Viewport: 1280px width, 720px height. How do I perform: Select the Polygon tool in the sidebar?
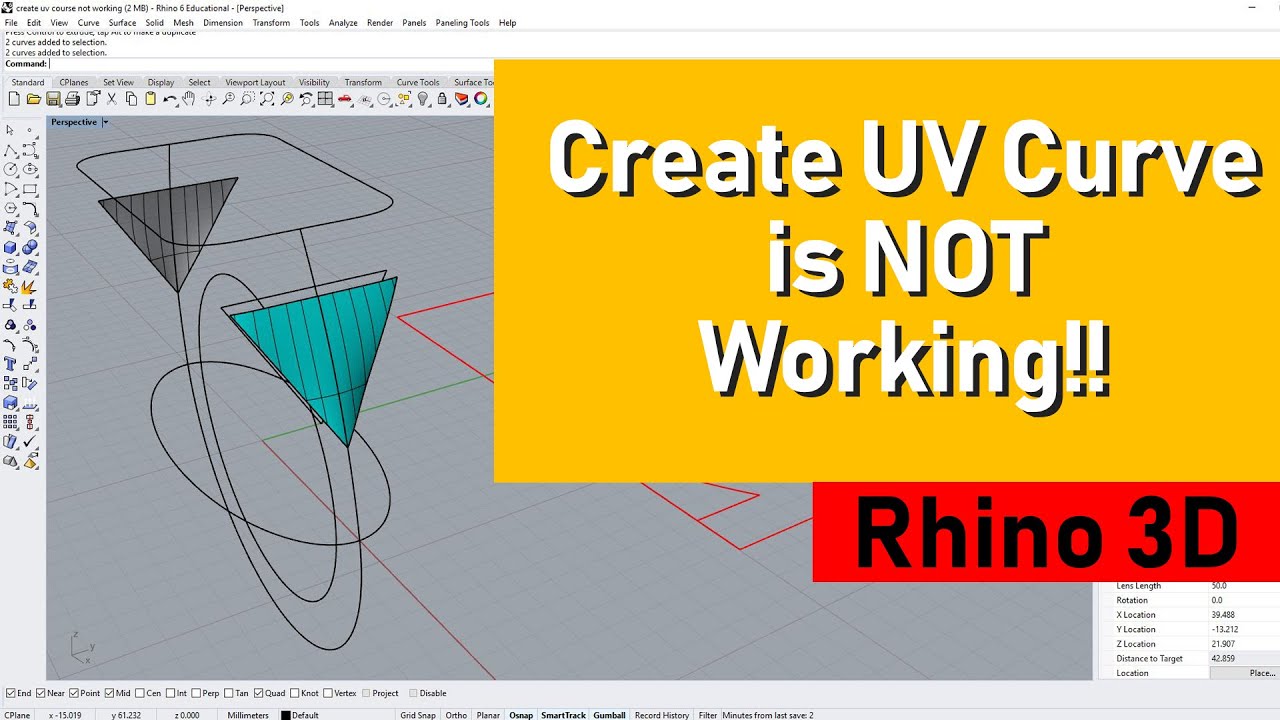pyautogui.click(x=10, y=208)
